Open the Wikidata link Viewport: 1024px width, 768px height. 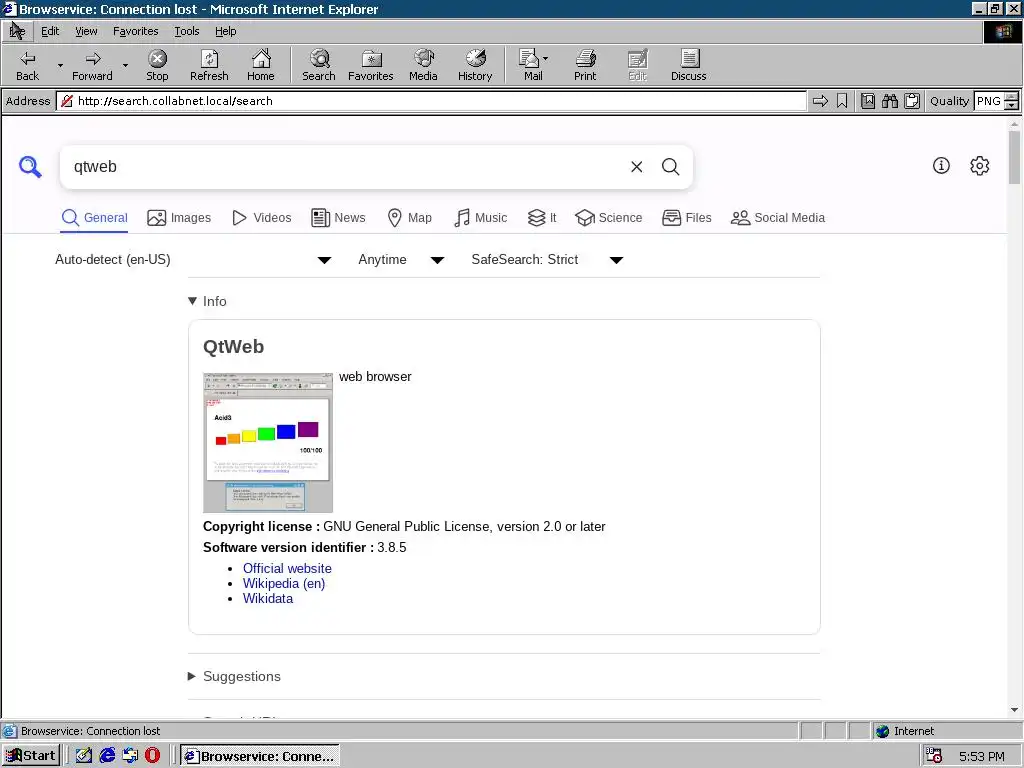tap(268, 598)
